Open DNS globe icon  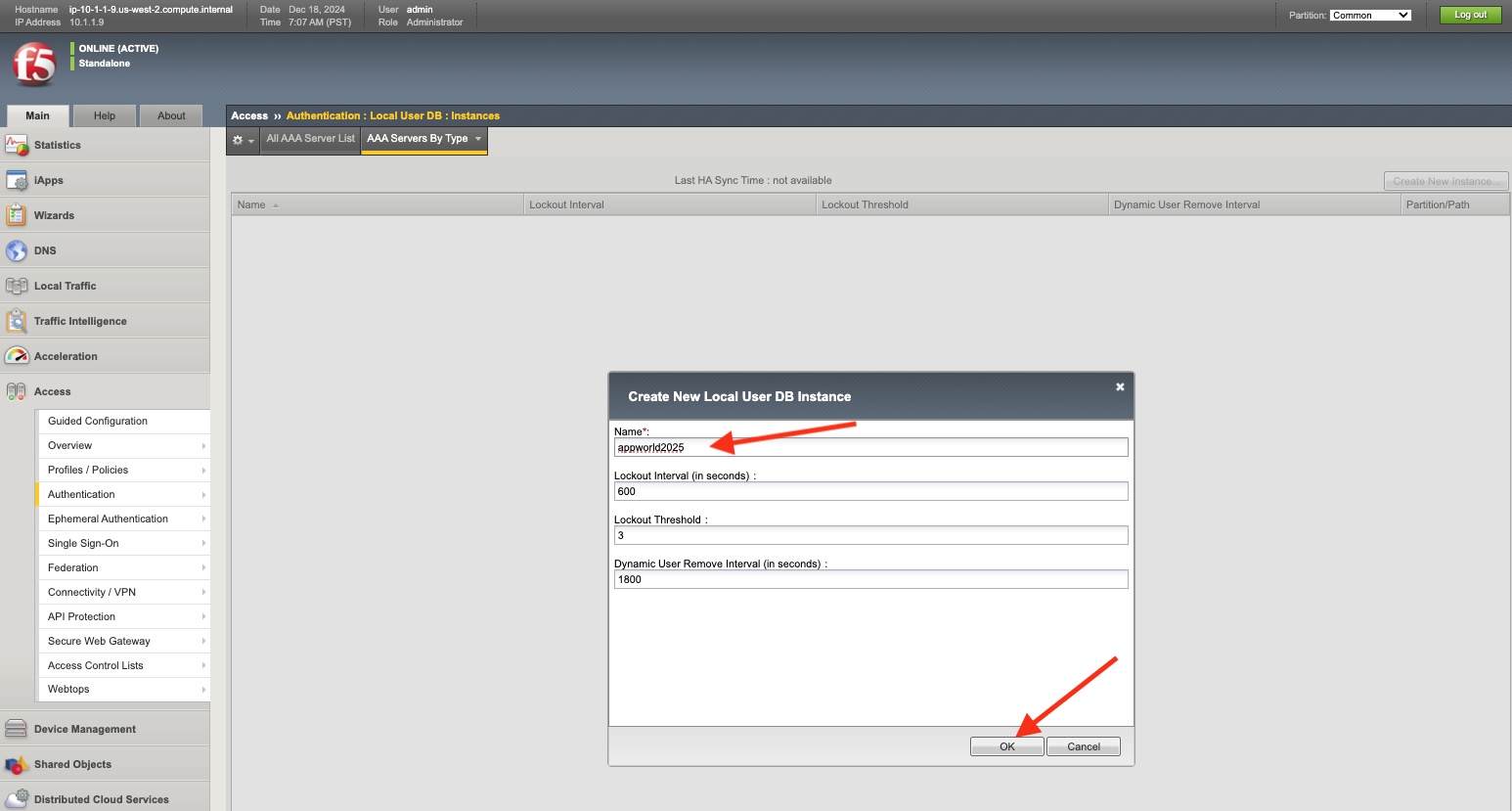pos(17,250)
